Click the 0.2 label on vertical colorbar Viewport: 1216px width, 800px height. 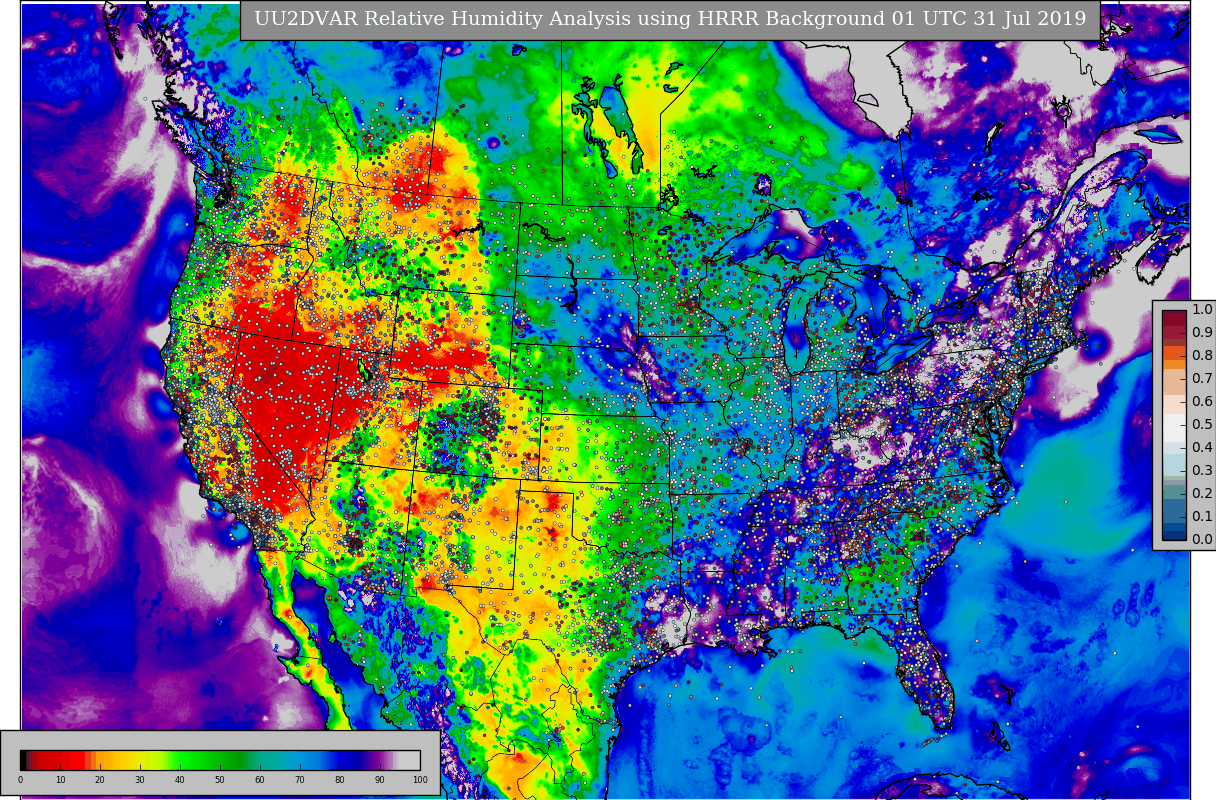tap(1202, 493)
